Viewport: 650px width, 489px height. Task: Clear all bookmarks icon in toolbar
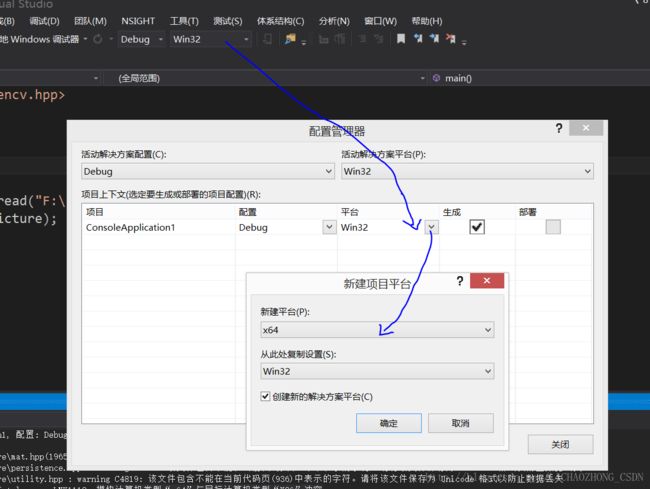pos(450,39)
